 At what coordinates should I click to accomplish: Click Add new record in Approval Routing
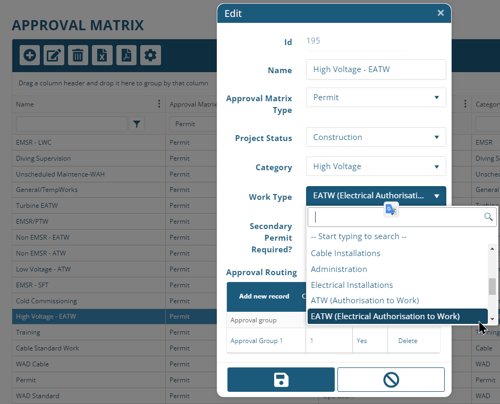point(264,296)
